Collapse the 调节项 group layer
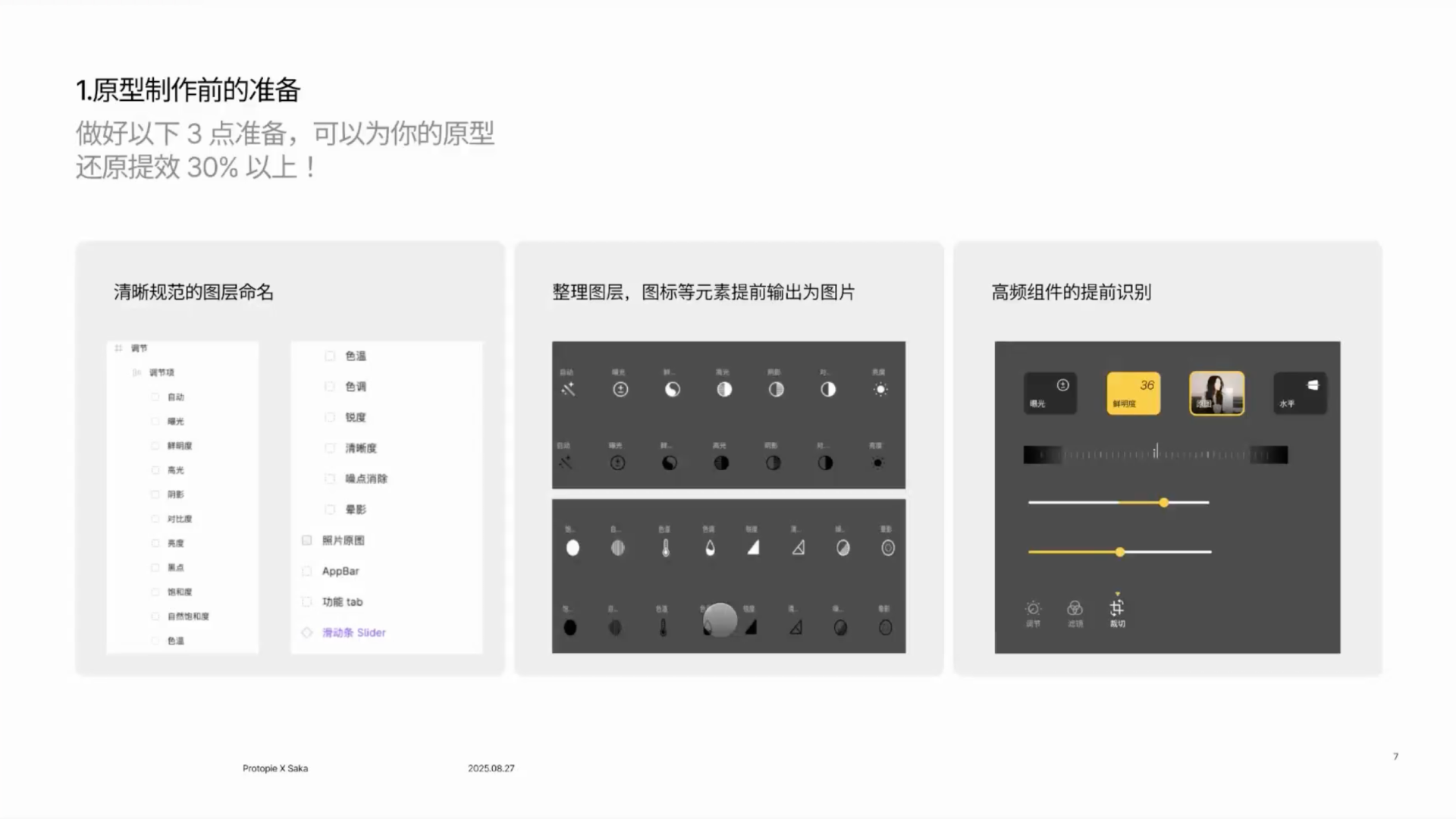The image size is (1456, 819). click(x=136, y=372)
